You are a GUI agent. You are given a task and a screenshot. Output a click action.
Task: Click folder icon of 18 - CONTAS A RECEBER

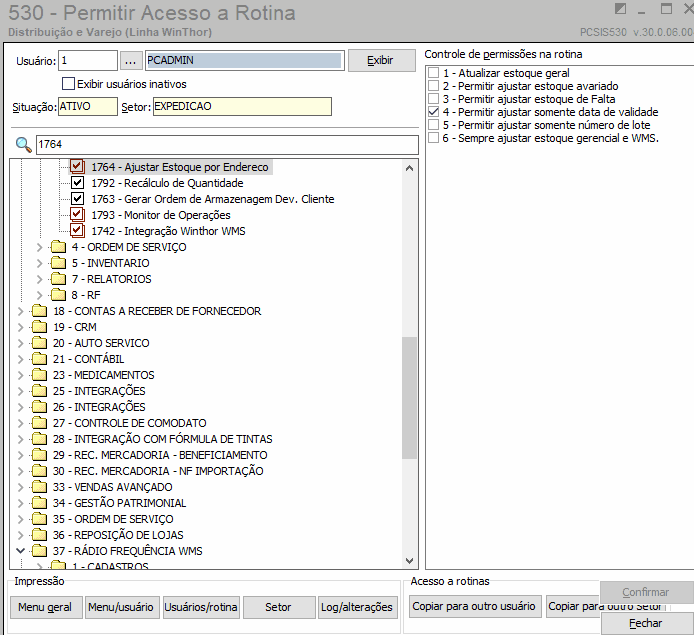coord(39,311)
